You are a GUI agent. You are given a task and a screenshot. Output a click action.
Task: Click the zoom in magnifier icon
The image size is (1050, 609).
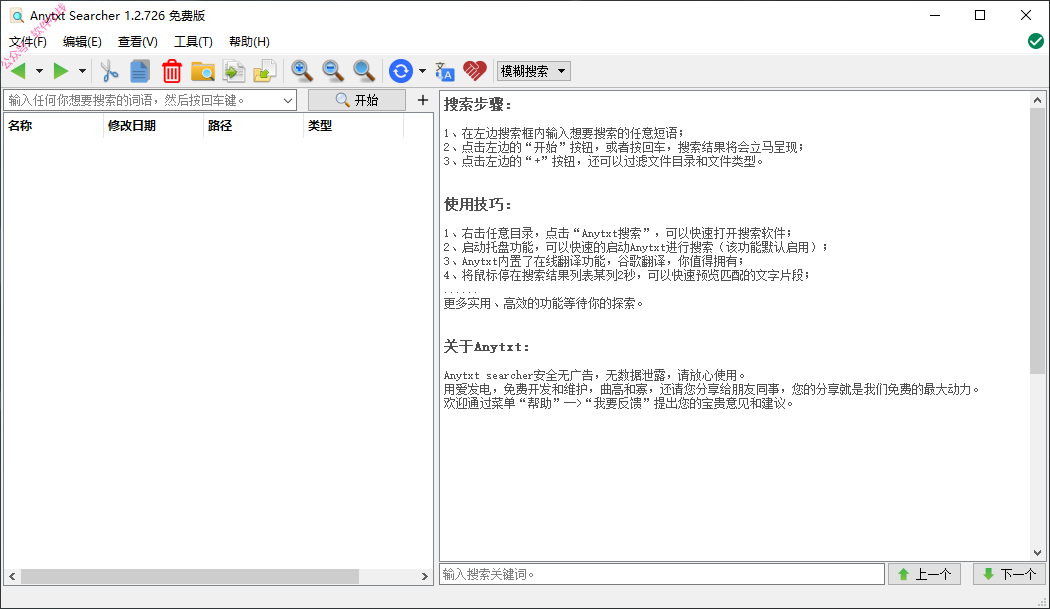coord(301,70)
